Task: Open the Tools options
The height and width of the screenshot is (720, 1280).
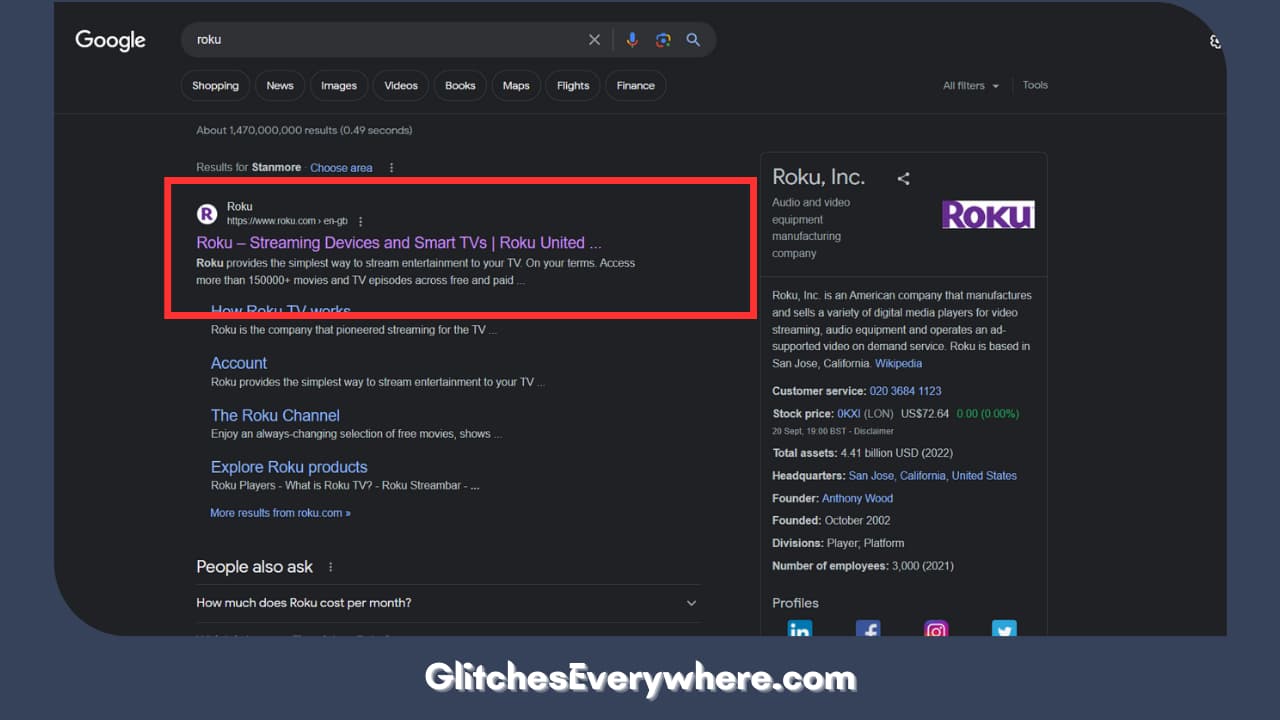Action: (1035, 85)
